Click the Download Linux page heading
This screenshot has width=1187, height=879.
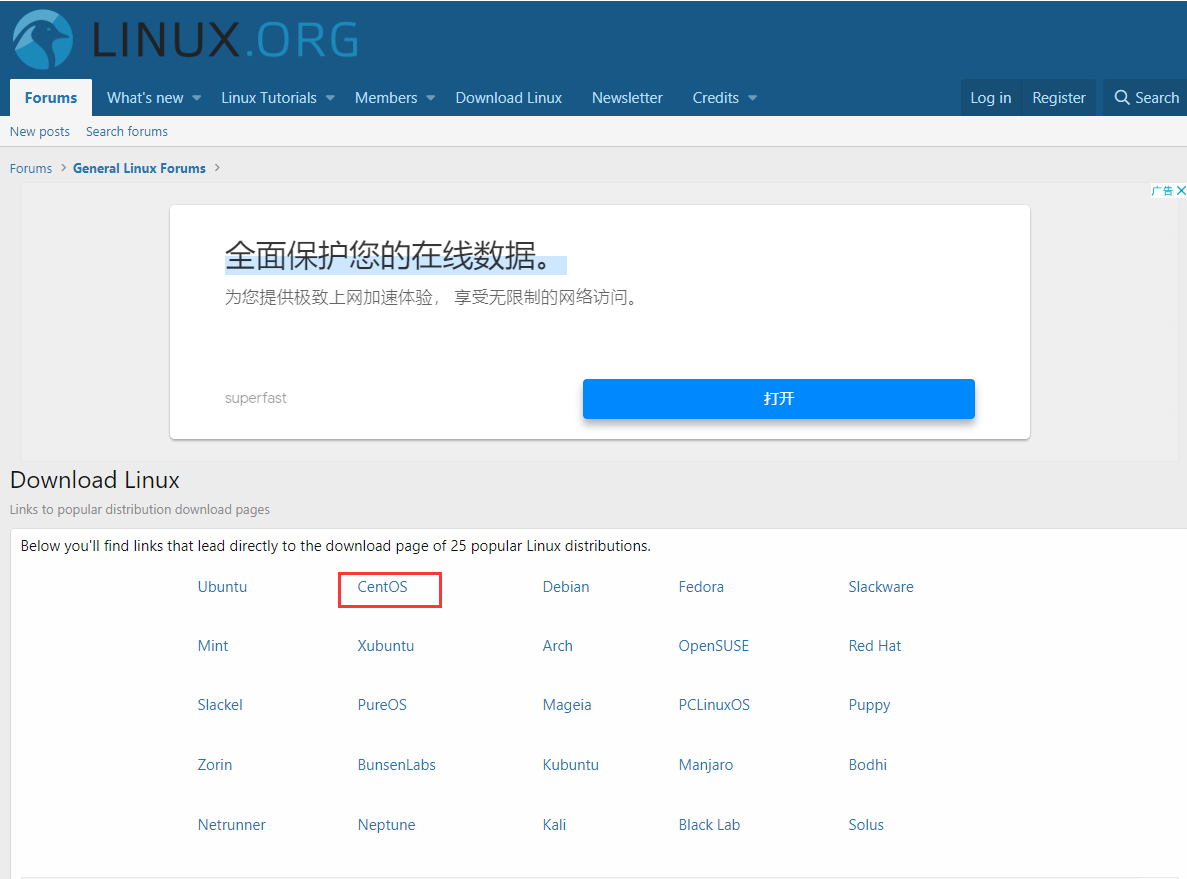pos(95,480)
